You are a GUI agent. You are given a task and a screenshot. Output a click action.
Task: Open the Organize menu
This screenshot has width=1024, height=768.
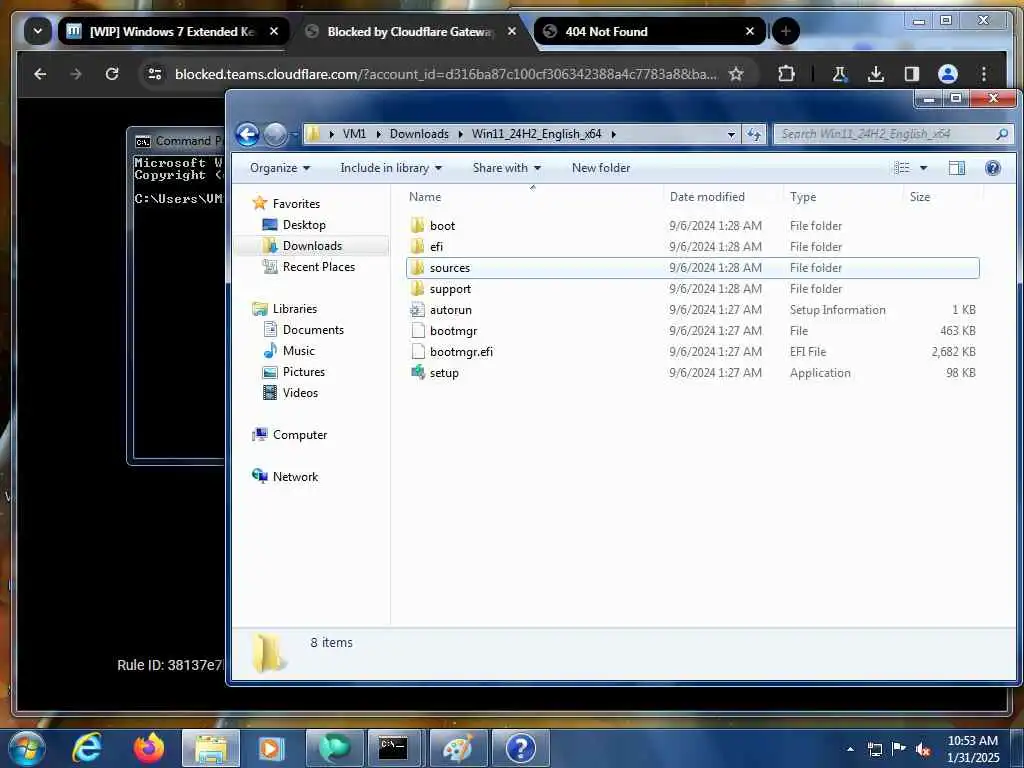(x=280, y=168)
